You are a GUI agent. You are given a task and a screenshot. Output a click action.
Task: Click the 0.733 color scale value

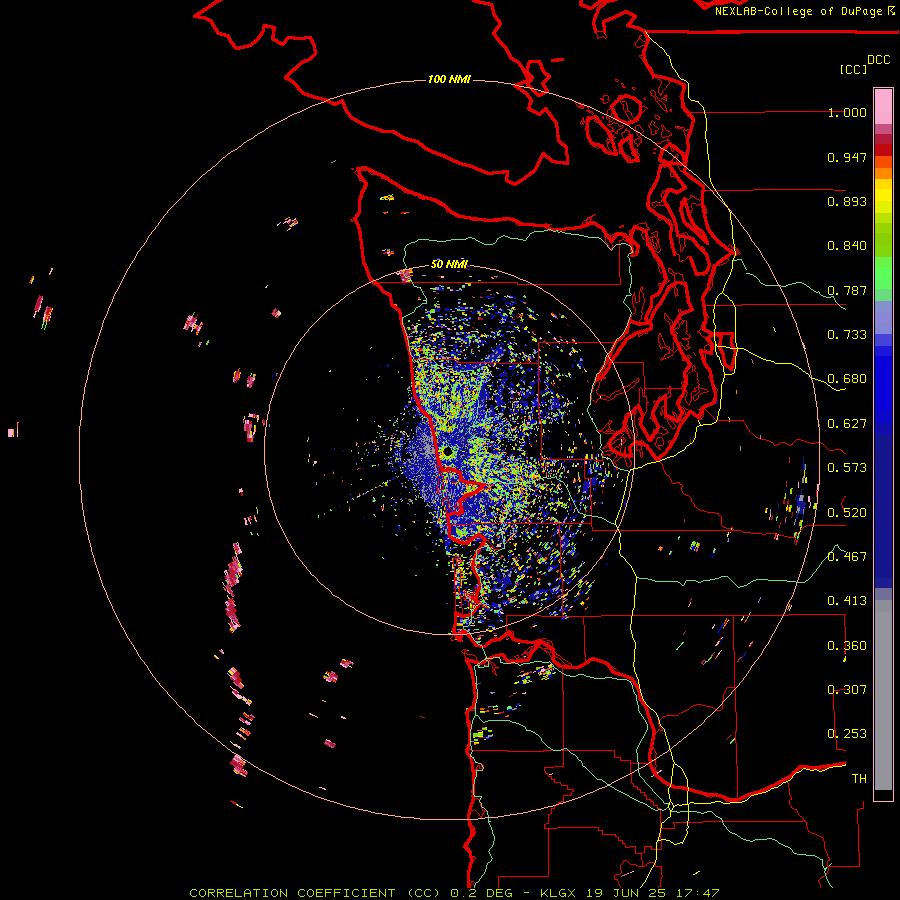(x=847, y=335)
